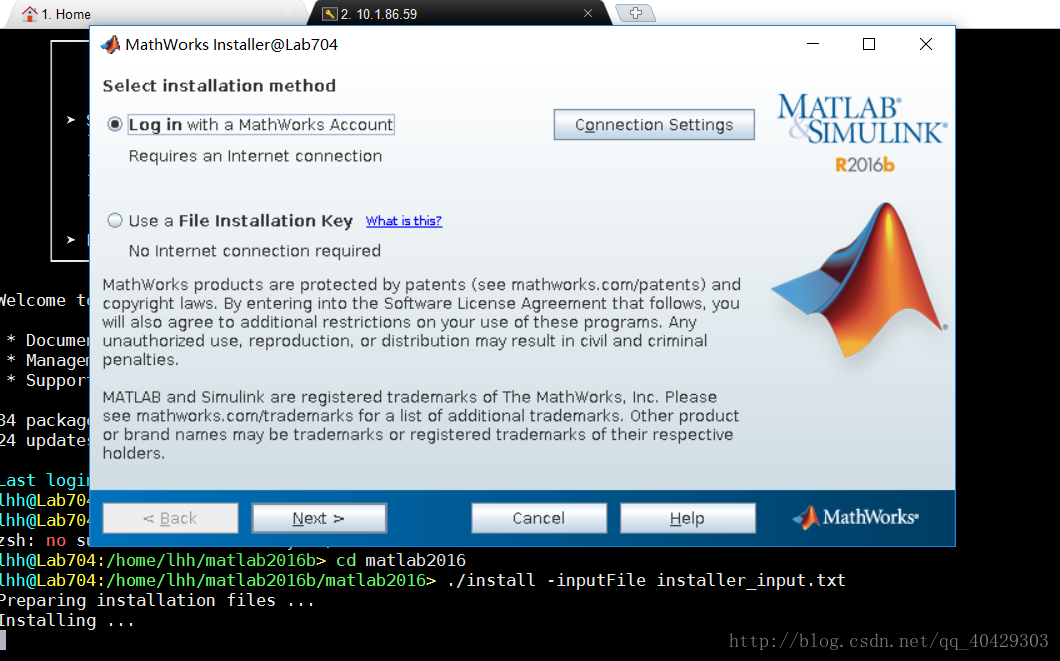This screenshot has width=1060, height=661.
Task: Open the Connection Settings dialog
Action: 654,125
